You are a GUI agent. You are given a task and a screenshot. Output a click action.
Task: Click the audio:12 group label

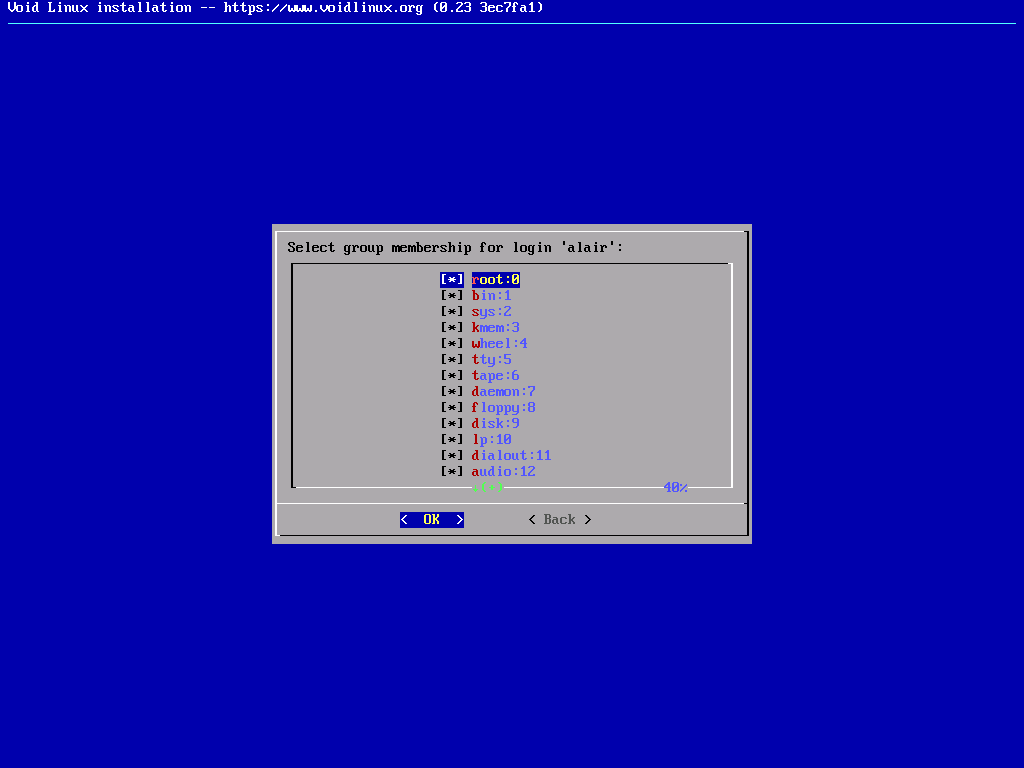pyautogui.click(x=503, y=472)
